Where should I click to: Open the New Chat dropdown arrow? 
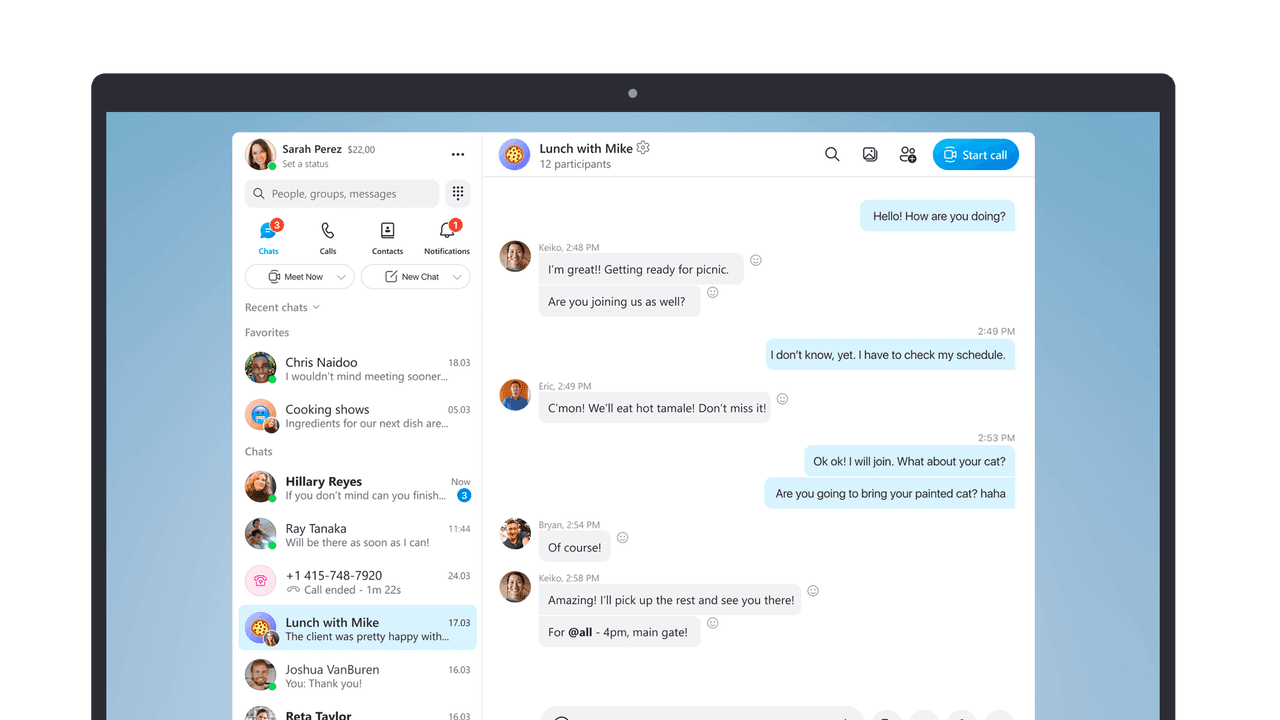click(x=458, y=276)
